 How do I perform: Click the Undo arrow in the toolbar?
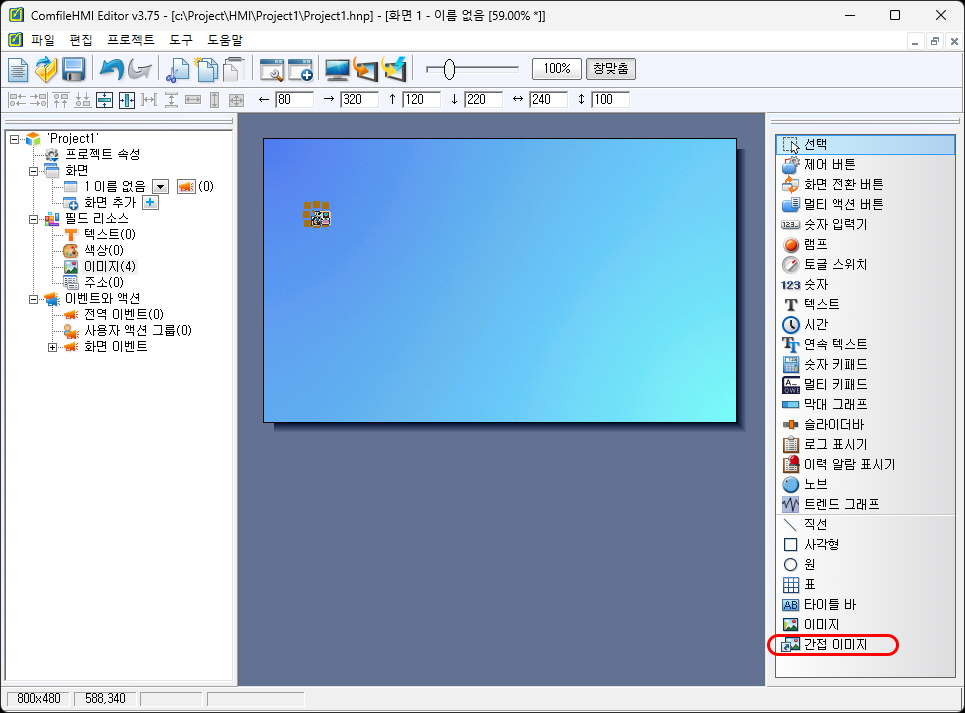point(110,69)
